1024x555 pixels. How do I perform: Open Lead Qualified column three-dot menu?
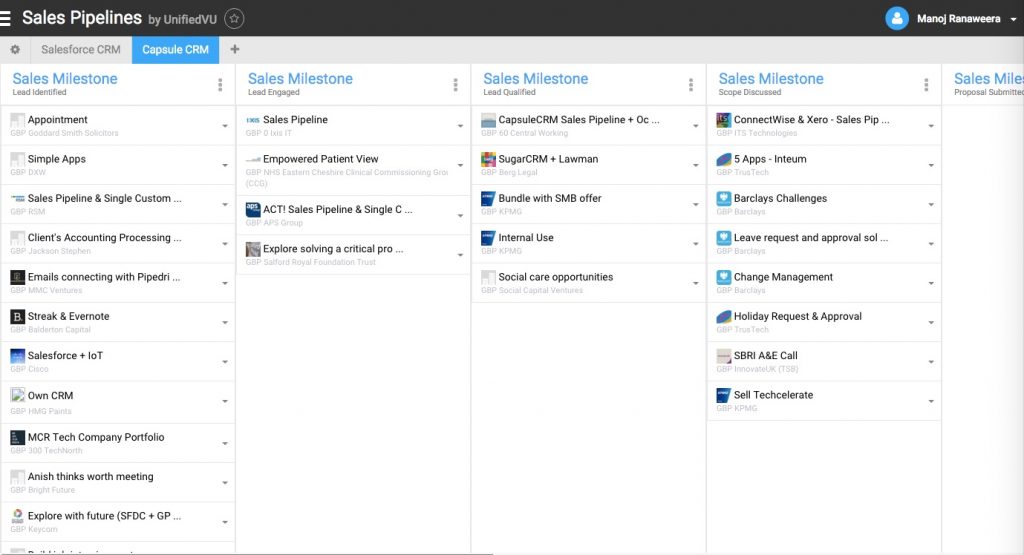click(x=691, y=85)
